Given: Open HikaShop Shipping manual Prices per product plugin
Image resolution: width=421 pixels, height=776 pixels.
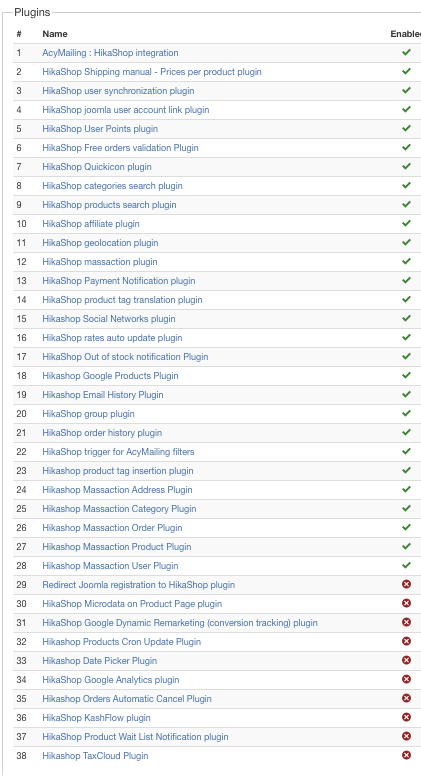Looking at the screenshot, I should coord(152,72).
